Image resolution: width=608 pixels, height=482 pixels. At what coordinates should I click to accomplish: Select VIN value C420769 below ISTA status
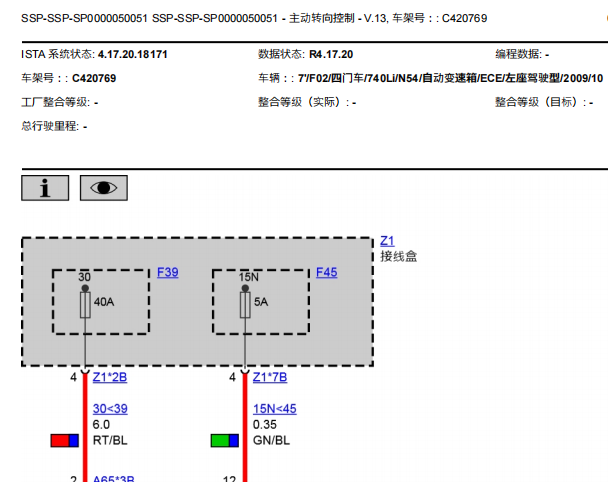tap(94, 78)
